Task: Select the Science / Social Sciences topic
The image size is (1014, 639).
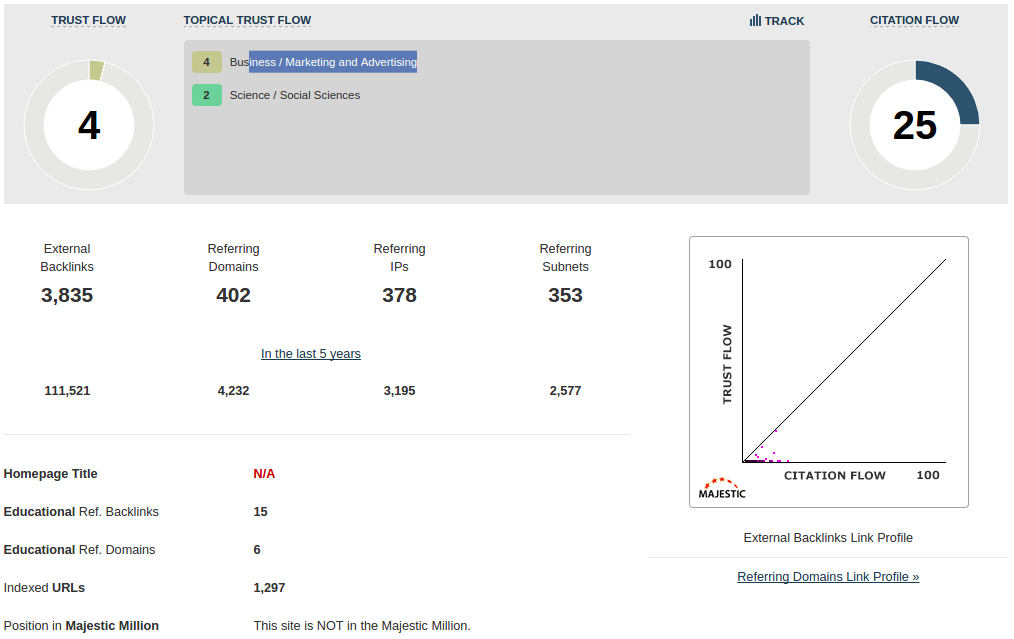Action: click(295, 95)
